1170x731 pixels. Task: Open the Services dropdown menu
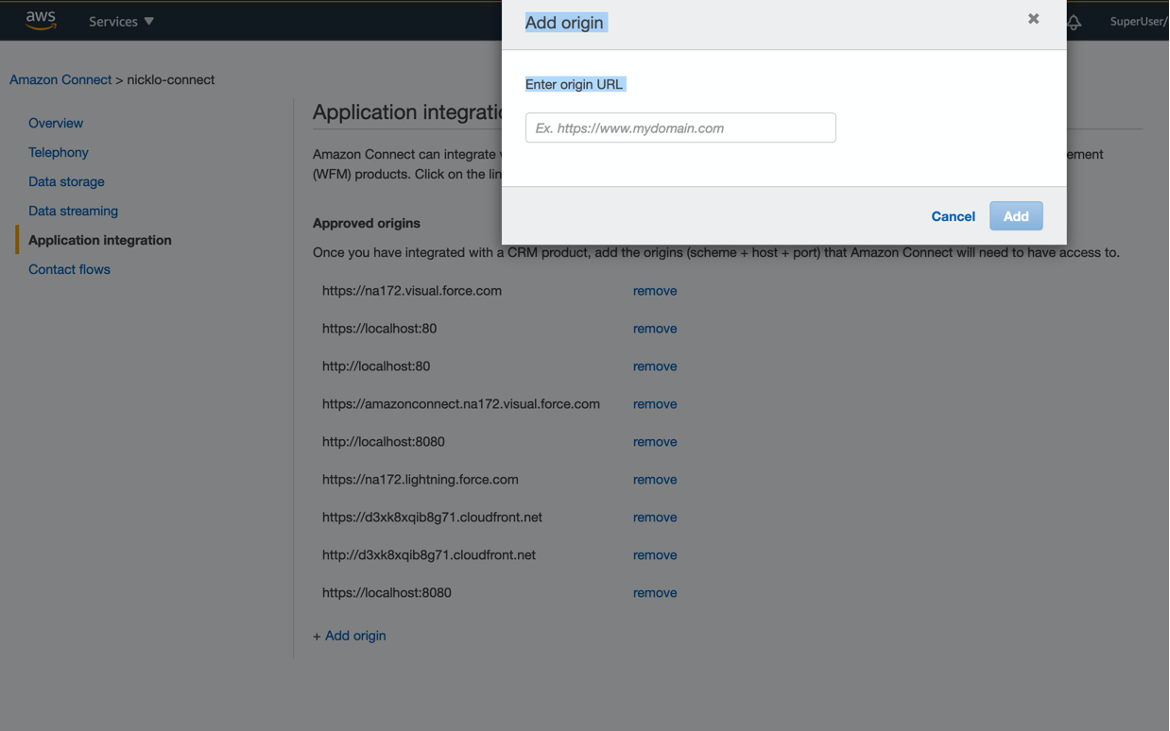121,22
